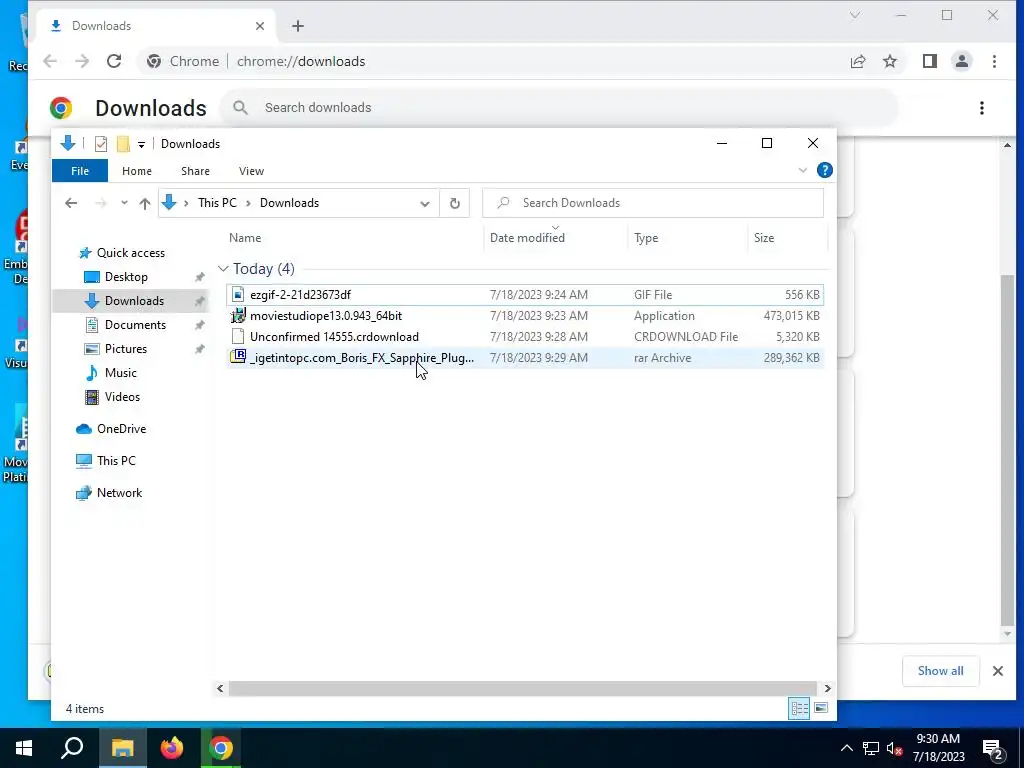Image resolution: width=1024 pixels, height=768 pixels.
Task: Select the ezgif-2-21d23673df file
Action: pos(524,295)
